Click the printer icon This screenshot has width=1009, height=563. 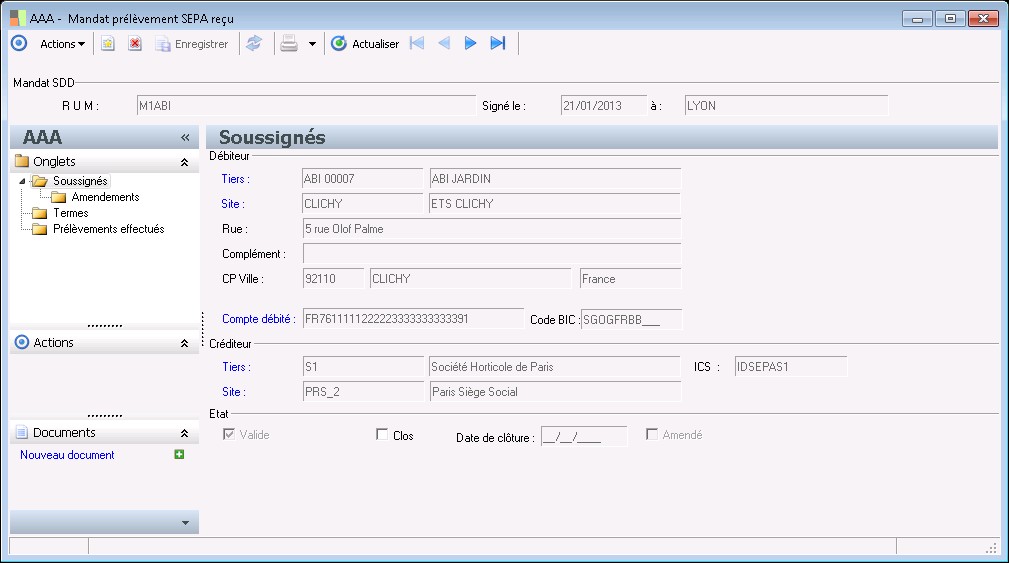(x=289, y=44)
